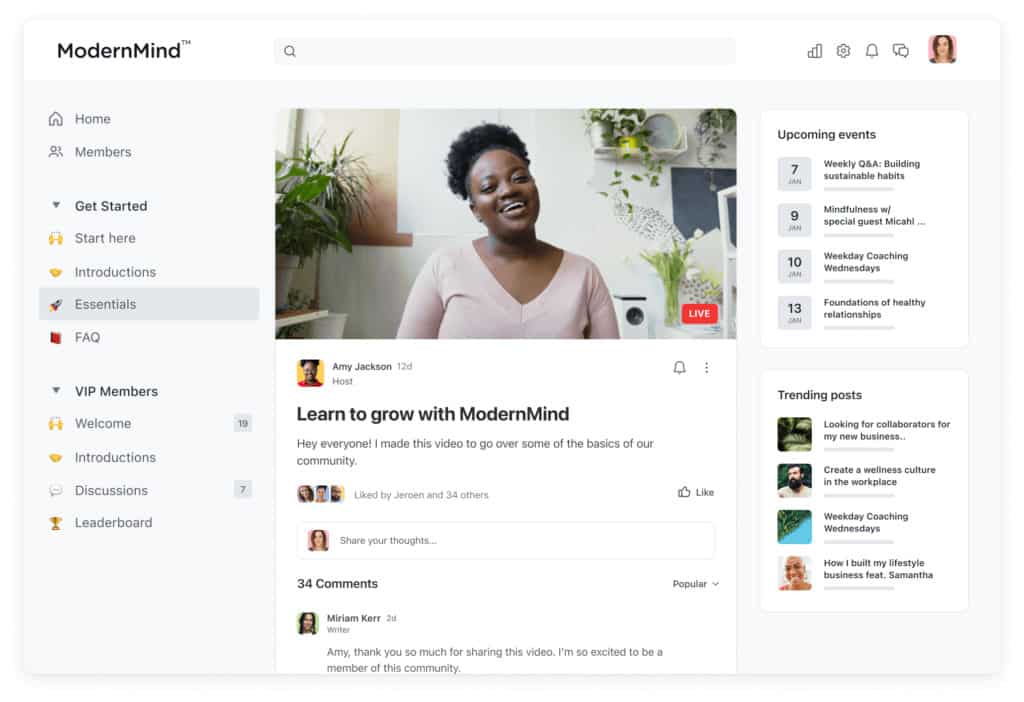
Task: Click Discussions unread badge 7
Action: point(242,490)
